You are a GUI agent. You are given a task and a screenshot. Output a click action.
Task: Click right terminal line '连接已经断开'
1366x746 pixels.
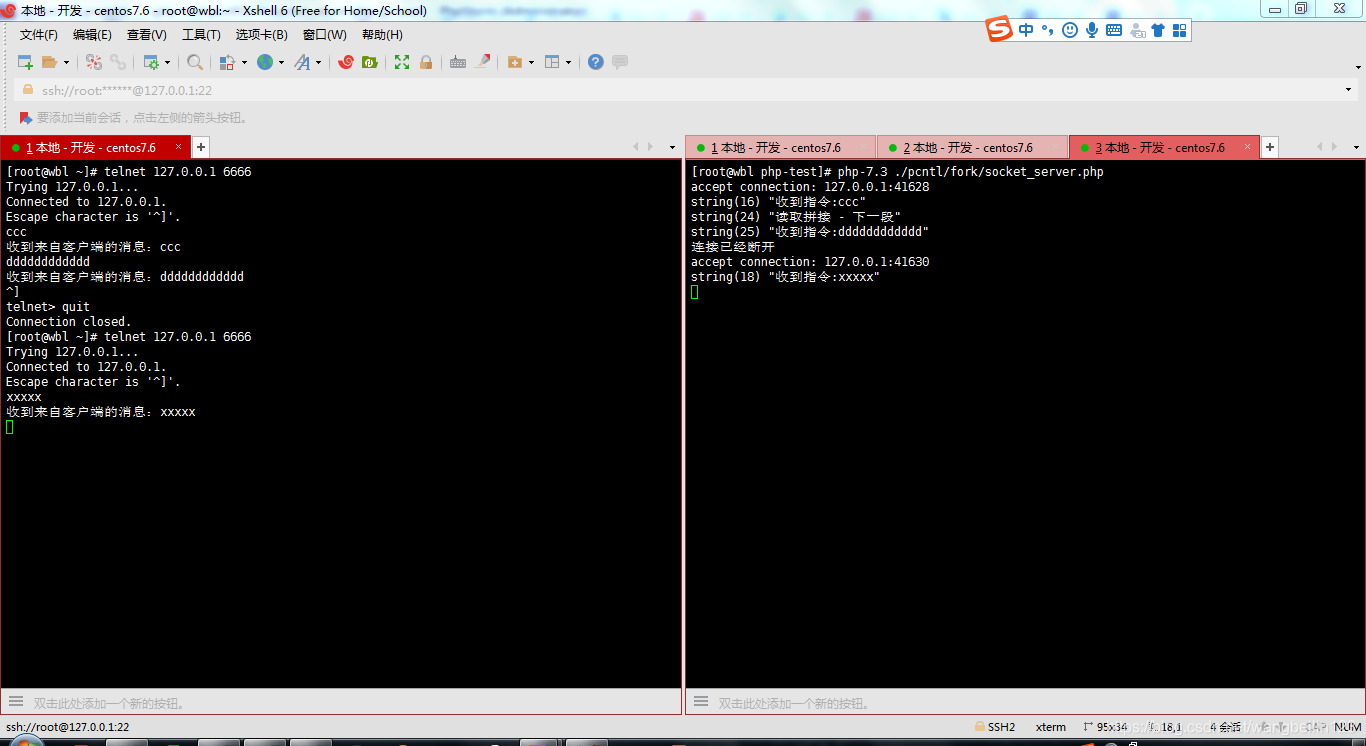pyautogui.click(x=733, y=247)
